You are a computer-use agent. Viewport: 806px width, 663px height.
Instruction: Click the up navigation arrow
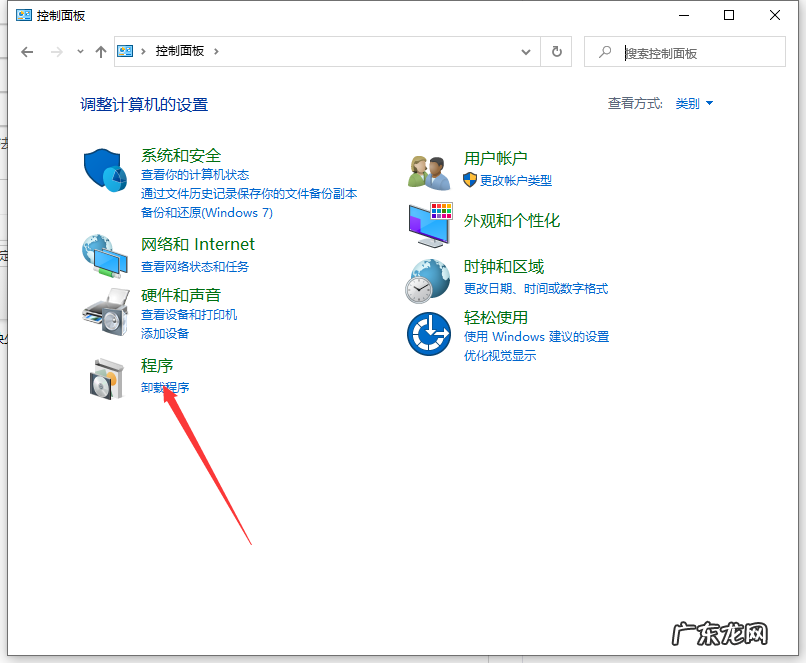[102, 51]
